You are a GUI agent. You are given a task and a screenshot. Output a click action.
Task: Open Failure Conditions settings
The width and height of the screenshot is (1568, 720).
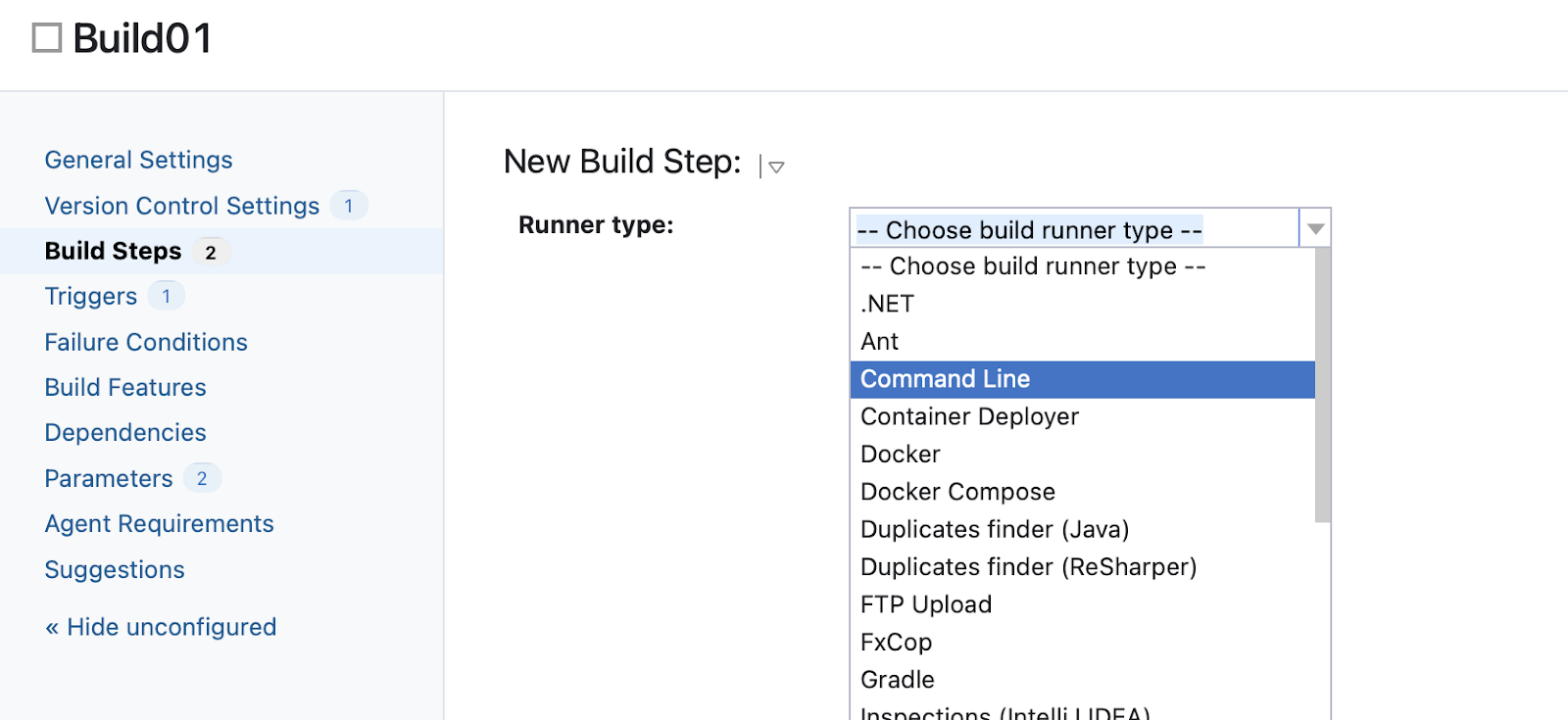click(x=146, y=342)
